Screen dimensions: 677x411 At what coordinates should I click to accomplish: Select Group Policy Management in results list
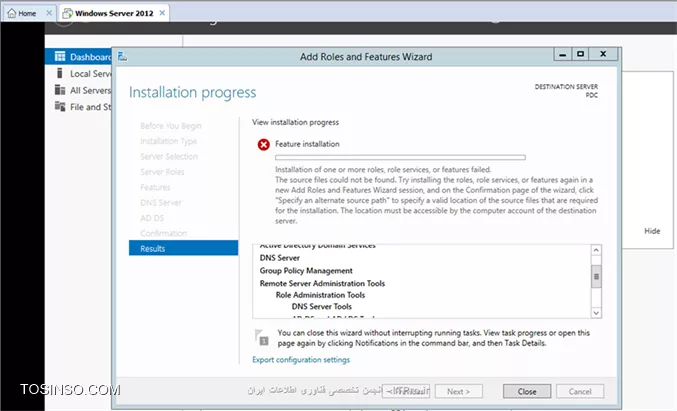click(x=306, y=271)
